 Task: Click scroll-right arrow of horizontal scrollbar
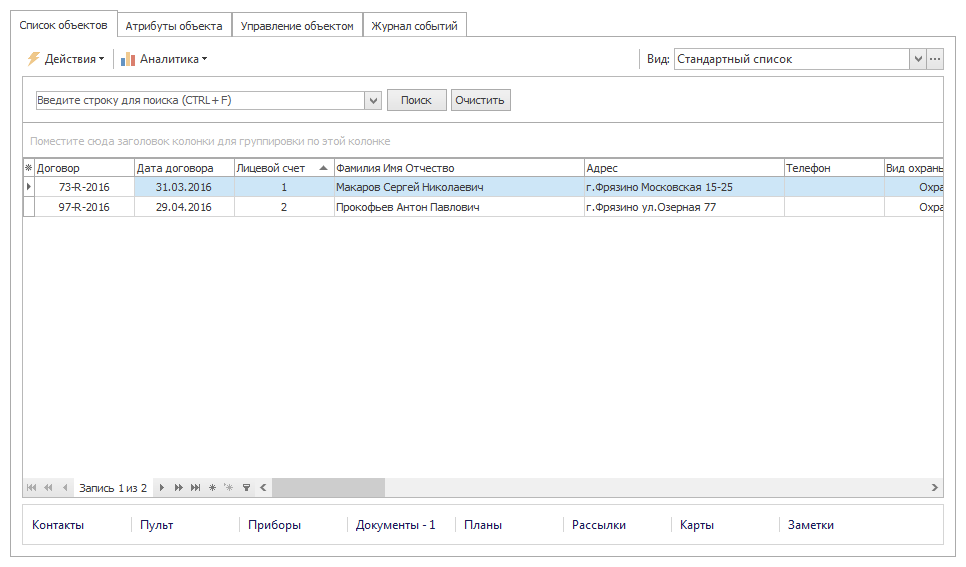(935, 487)
